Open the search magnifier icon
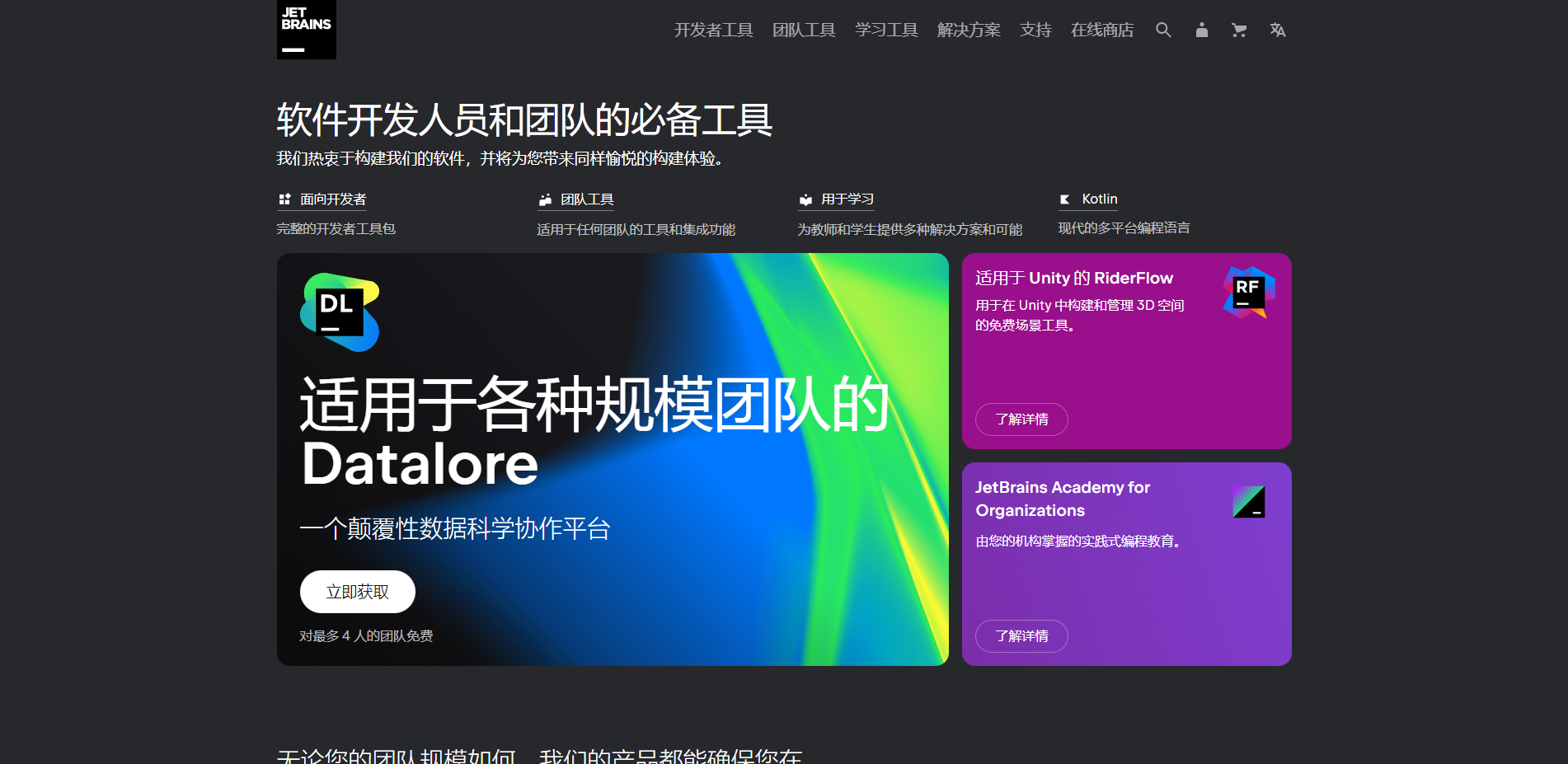Screen dimensions: 1568x764 pyautogui.click(x=1163, y=30)
